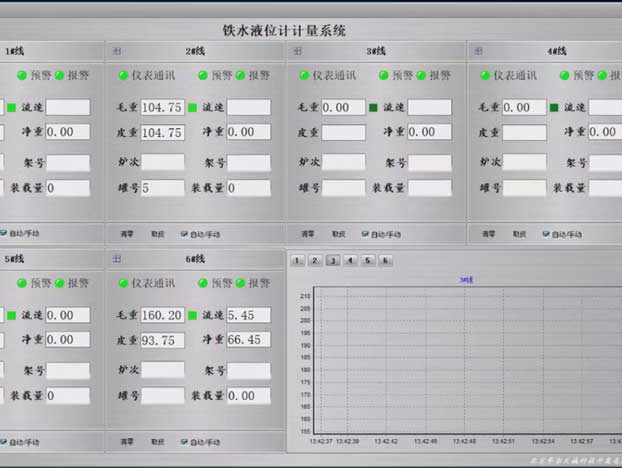Open chart tab 6
Image resolution: width=622 pixels, height=468 pixels.
(x=385, y=260)
